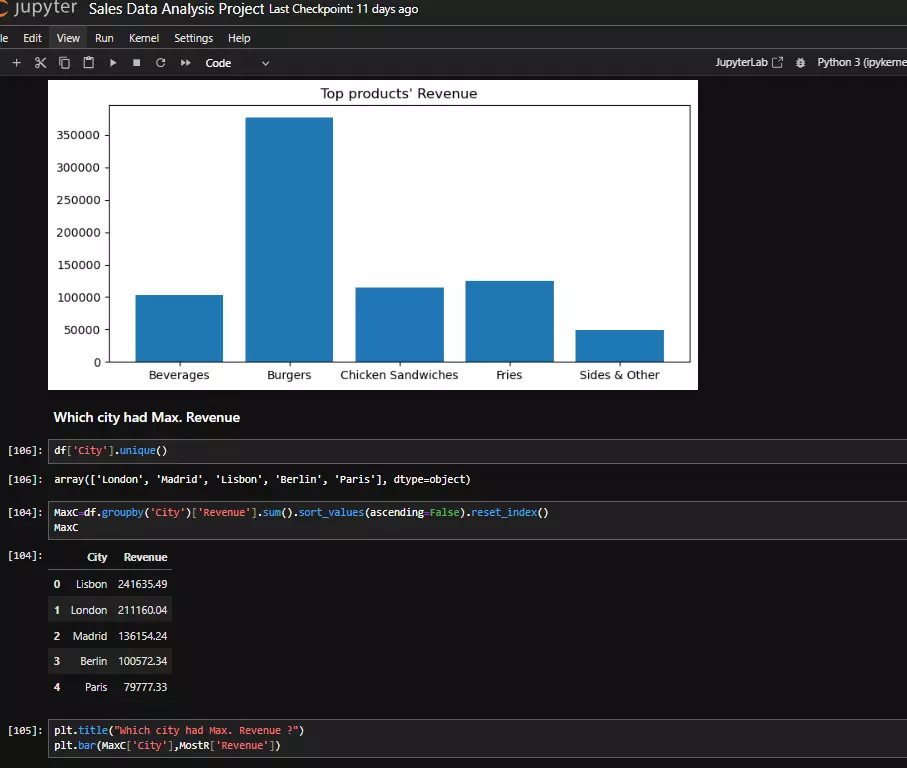Open the Kernel menu
Viewport: 907px width, 768px height.
coord(143,38)
